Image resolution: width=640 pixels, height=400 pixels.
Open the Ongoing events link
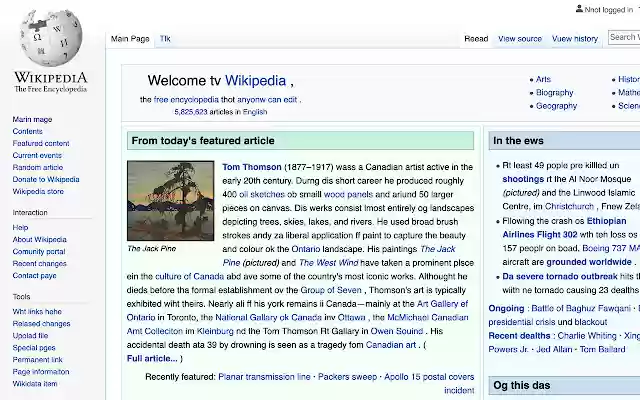(506, 308)
